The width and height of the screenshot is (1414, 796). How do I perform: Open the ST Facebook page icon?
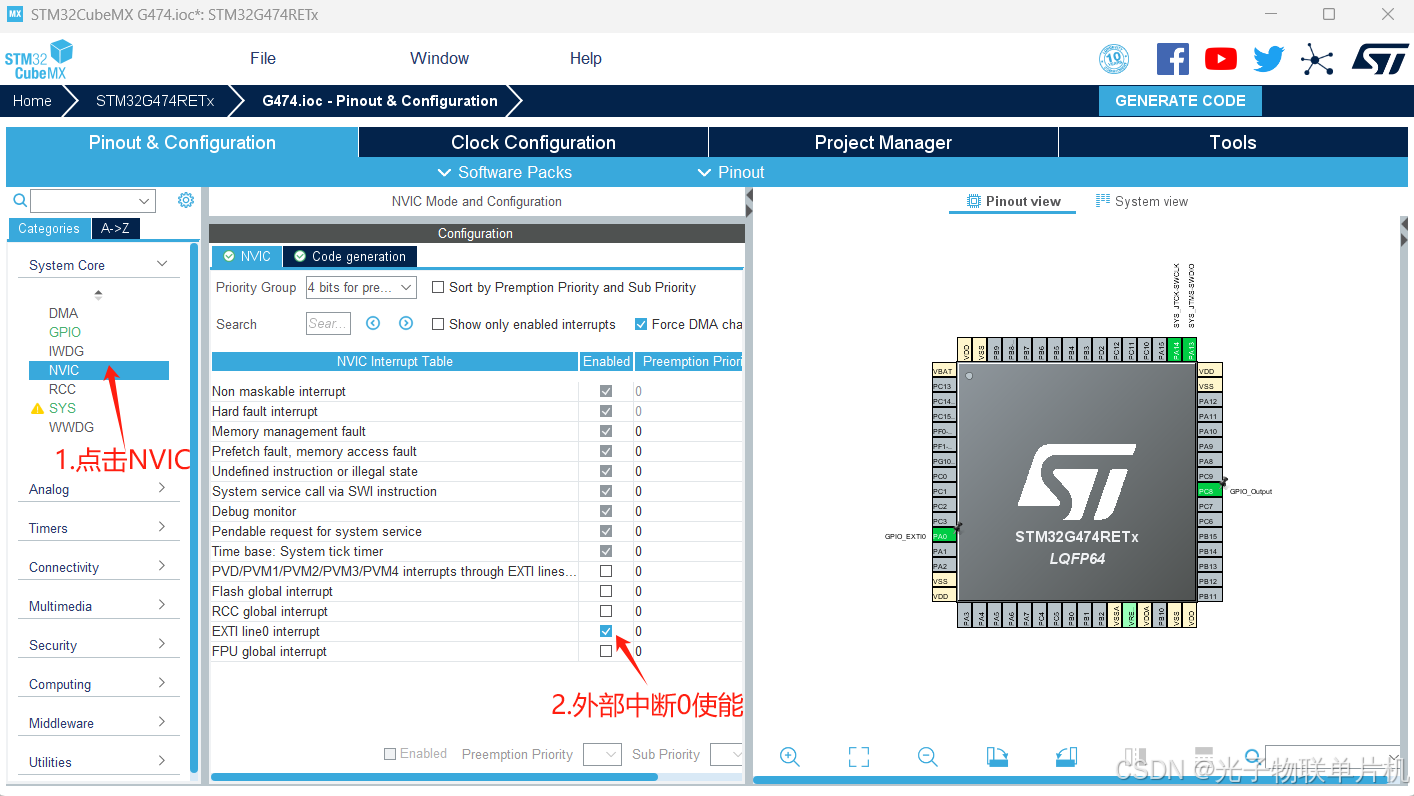pyautogui.click(x=1173, y=59)
